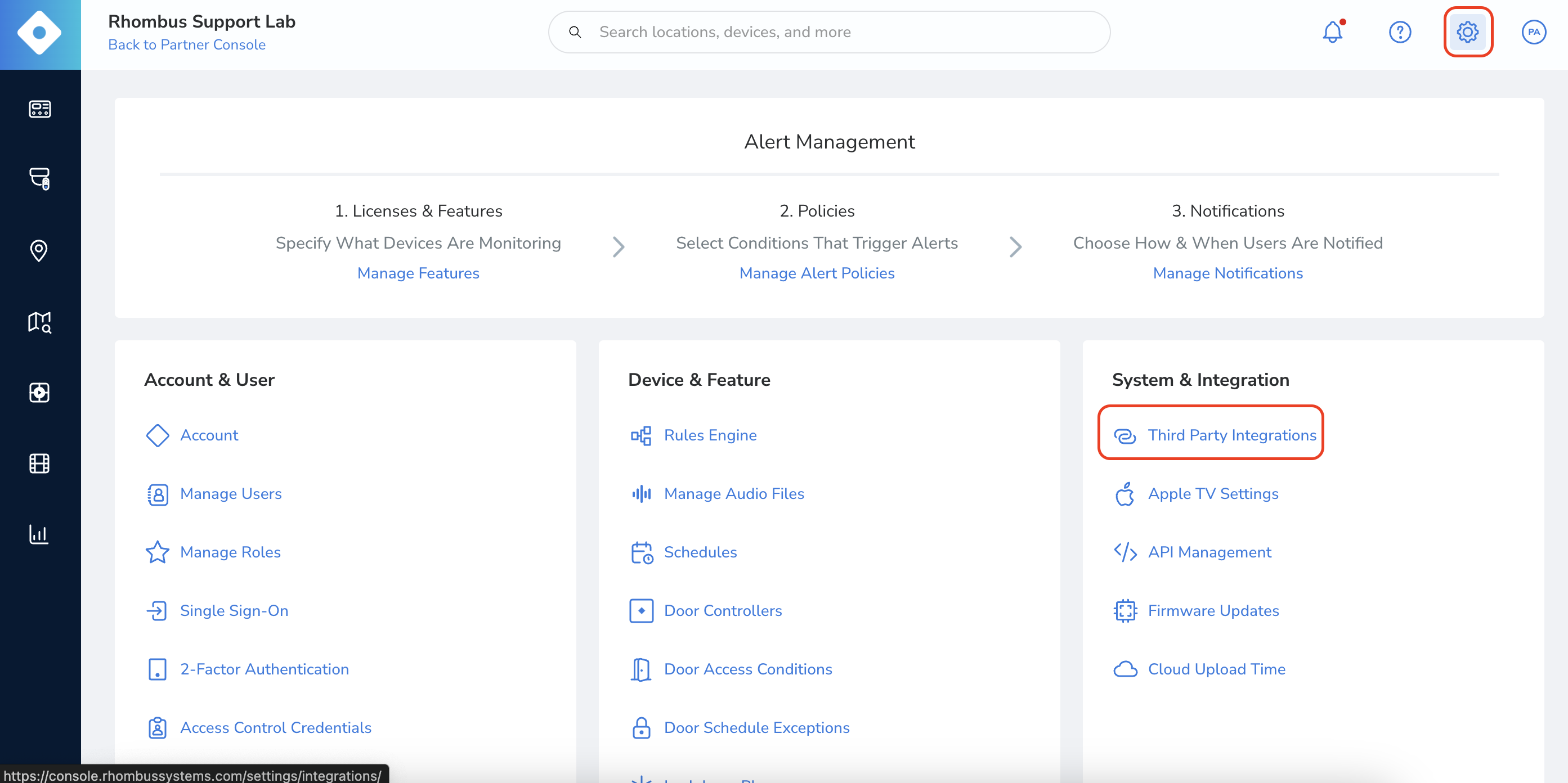Click the Cloud Upload Time cloud icon
1568x783 pixels.
tap(1125, 669)
